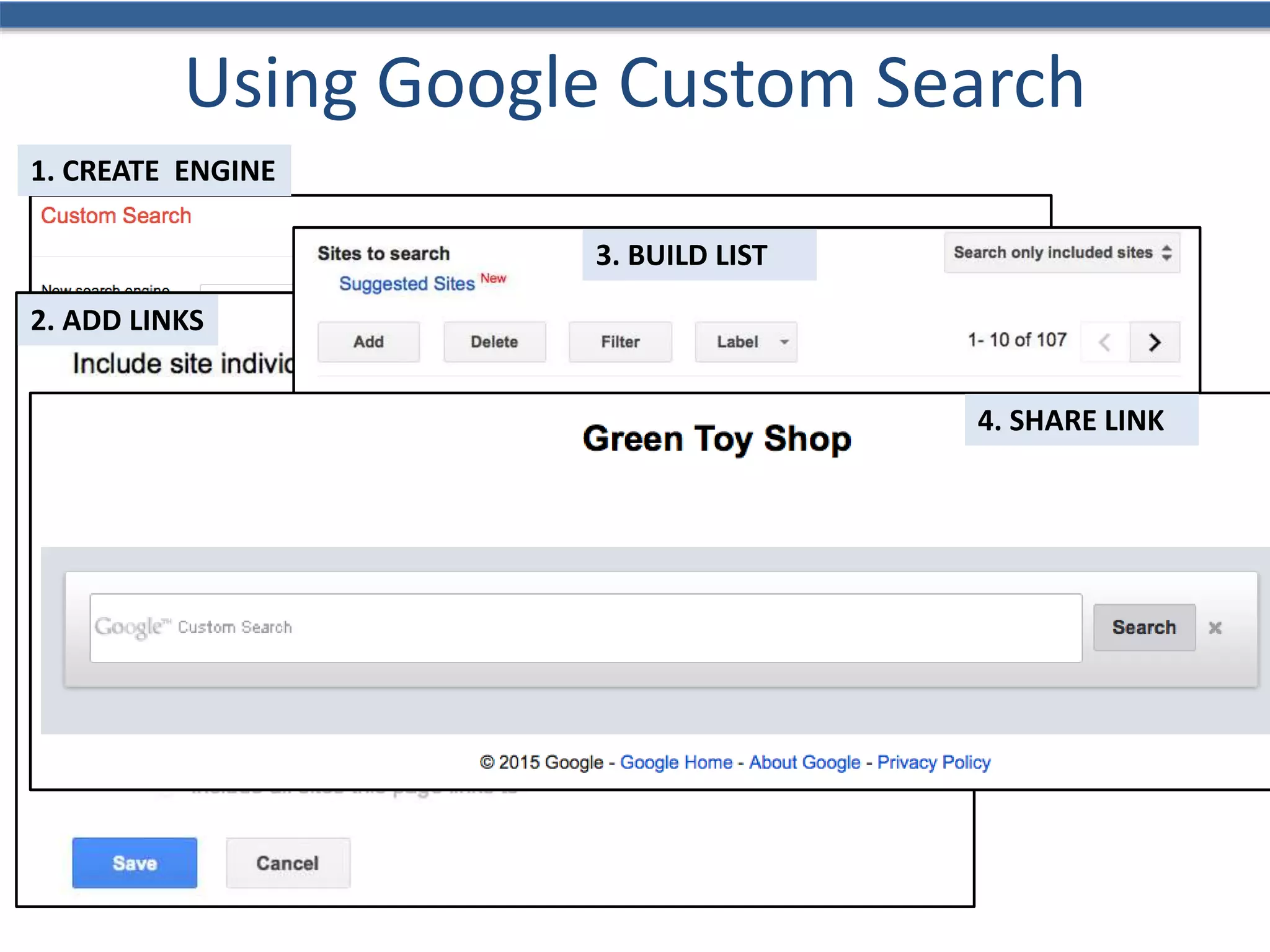1270x952 pixels.
Task: Click the Delete button
Action: click(494, 342)
